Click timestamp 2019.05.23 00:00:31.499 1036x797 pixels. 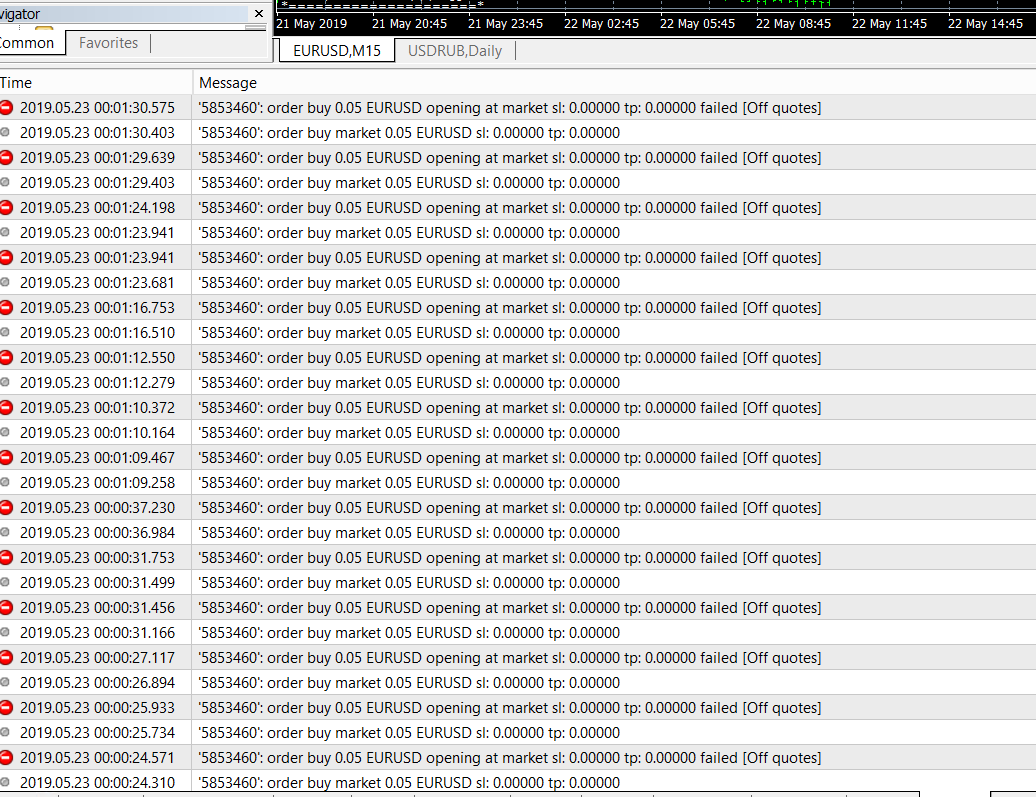[x=98, y=583]
